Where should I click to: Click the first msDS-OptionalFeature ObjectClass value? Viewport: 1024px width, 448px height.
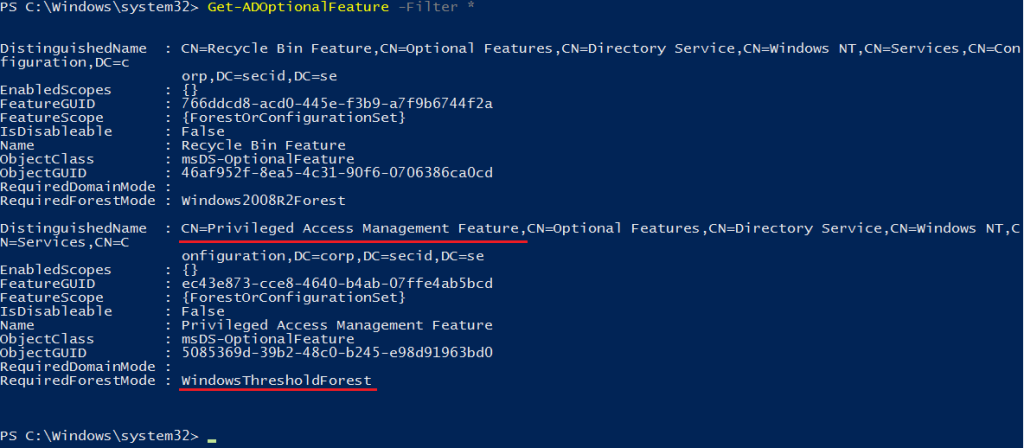268,159
